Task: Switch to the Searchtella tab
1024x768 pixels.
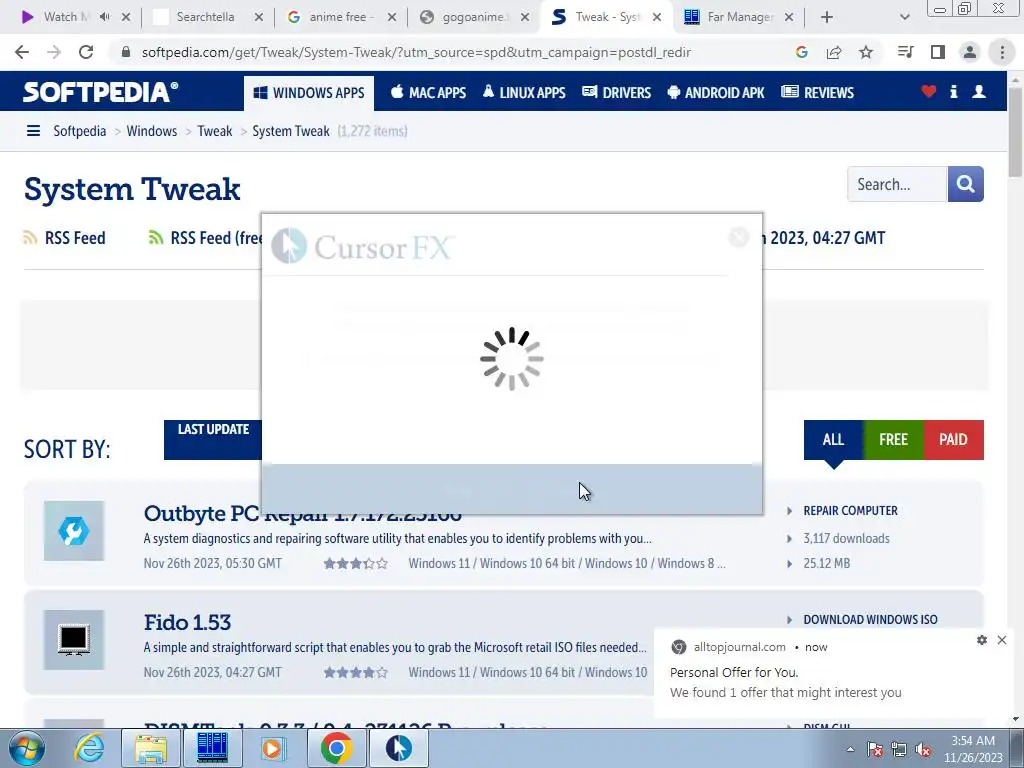Action: click(205, 17)
